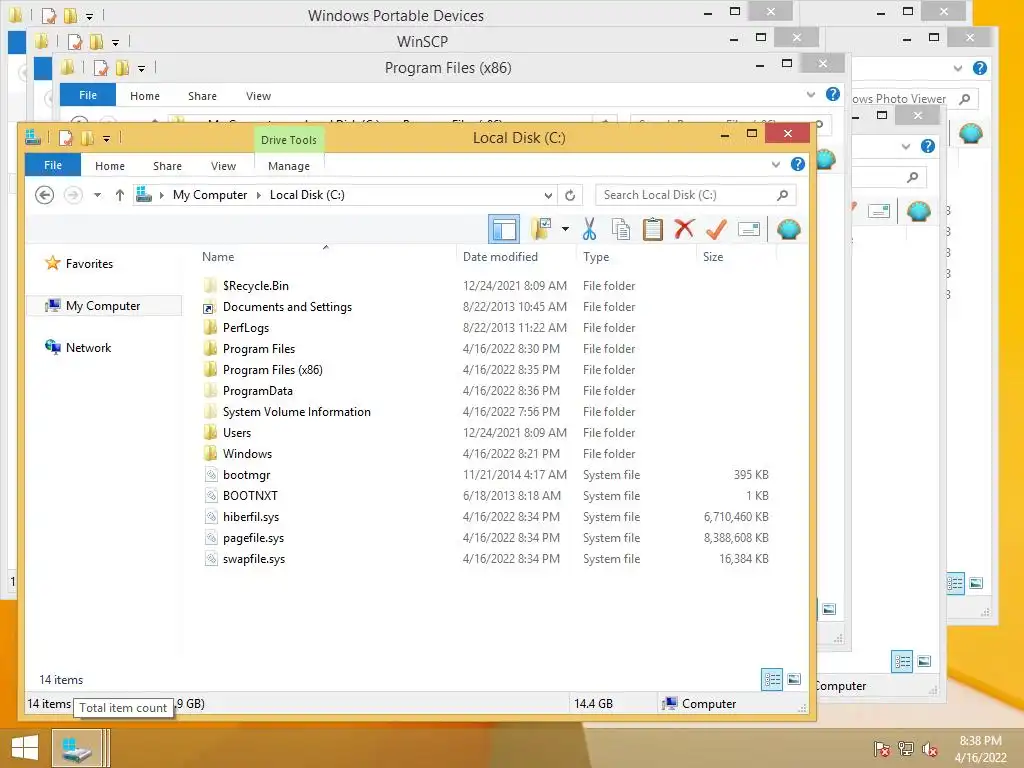The height and width of the screenshot is (768, 1024).
Task: Switch to large icons view in Local Disk window
Action: pos(794,680)
